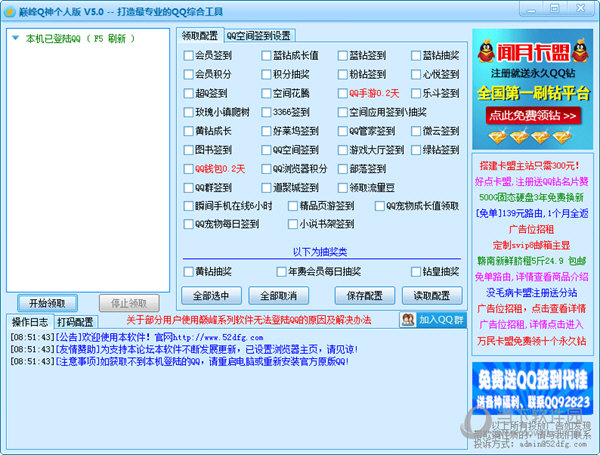Screen dimensions: 600x455
Task: Tick the 小说书架签到 checkbox
Action: point(293,224)
